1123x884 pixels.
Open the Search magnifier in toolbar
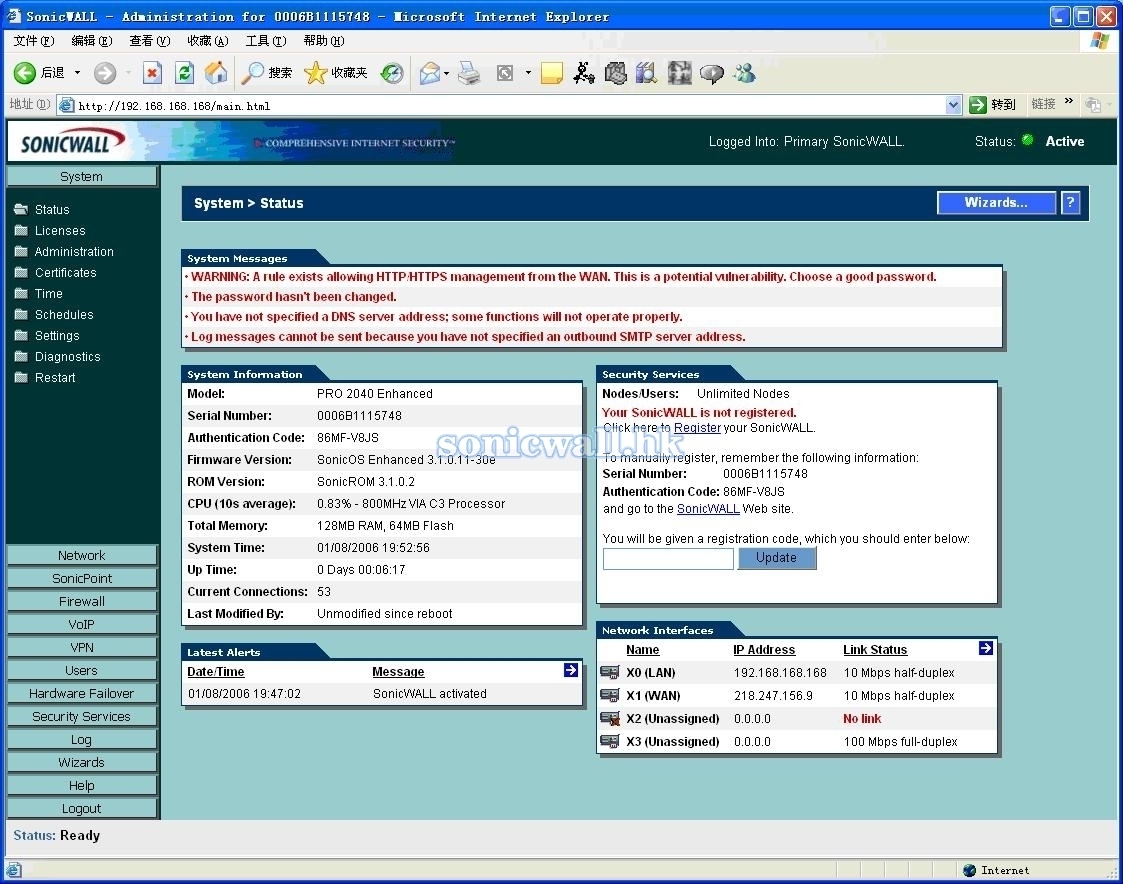pos(252,73)
